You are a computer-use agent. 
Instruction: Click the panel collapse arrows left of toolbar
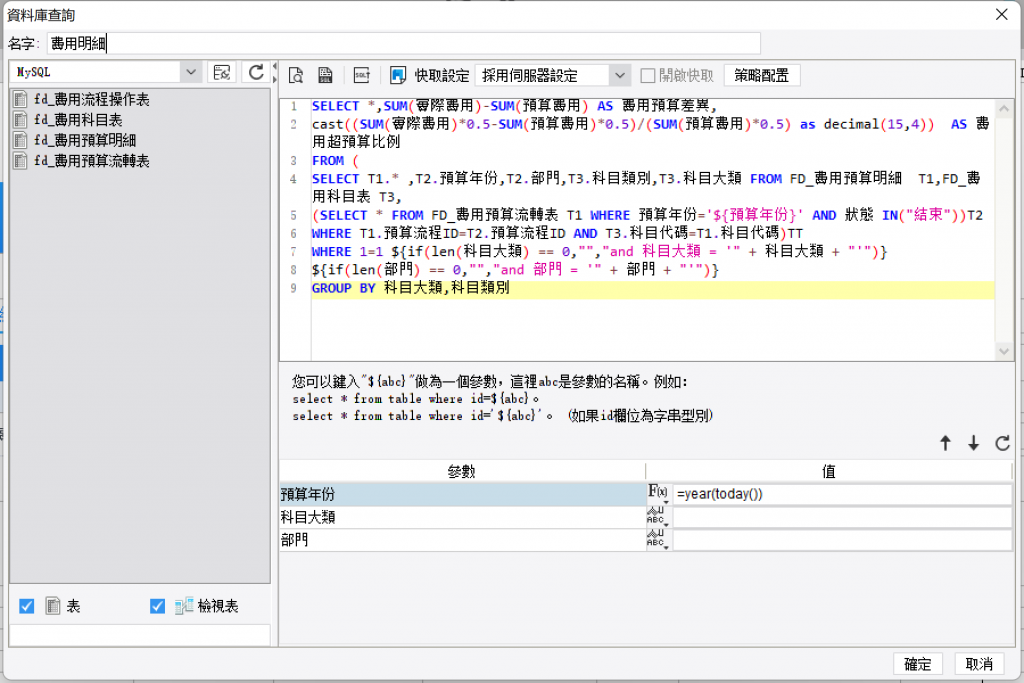[274, 72]
